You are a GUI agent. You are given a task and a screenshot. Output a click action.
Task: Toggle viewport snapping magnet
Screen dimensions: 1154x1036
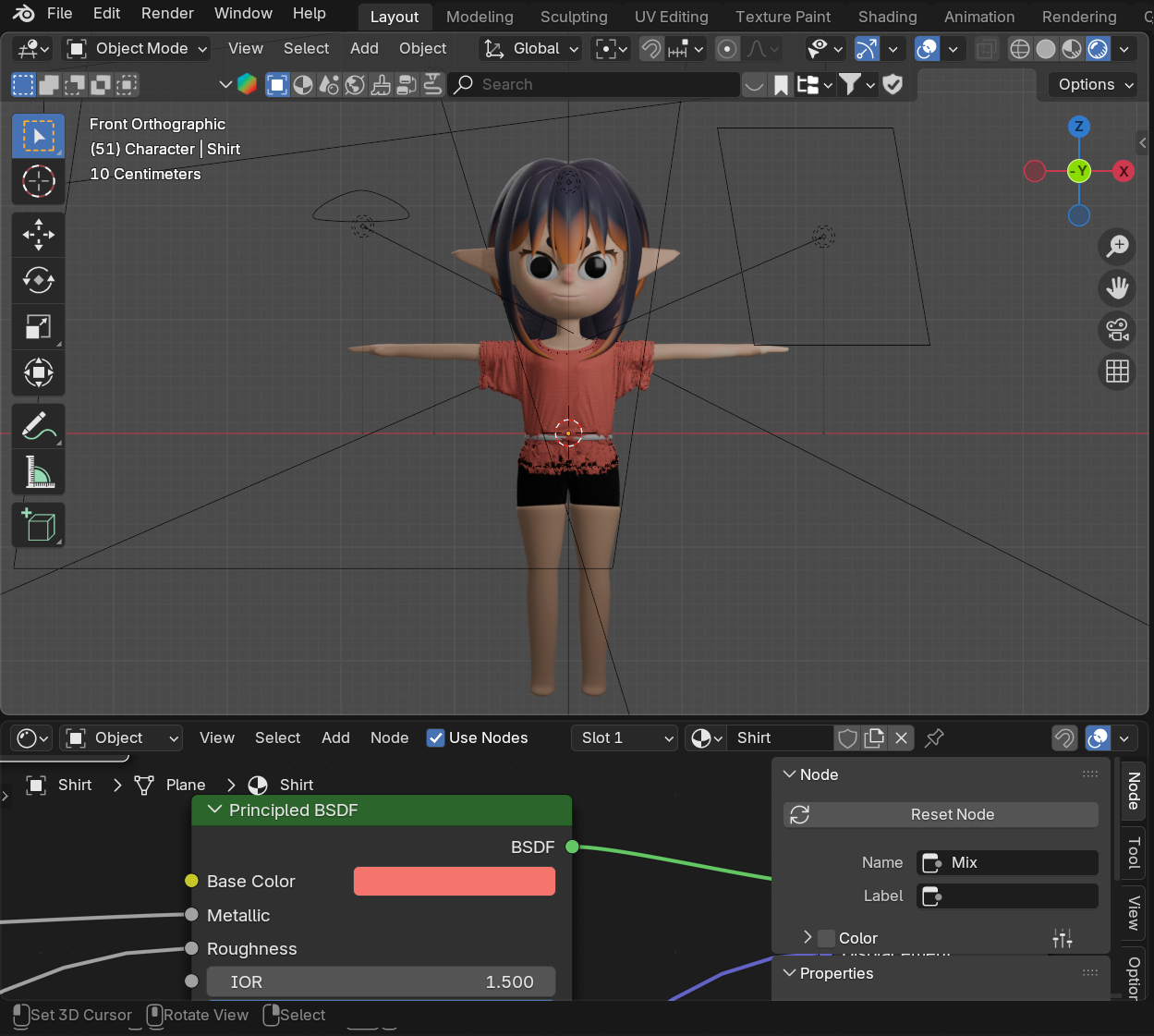pyautogui.click(x=651, y=48)
